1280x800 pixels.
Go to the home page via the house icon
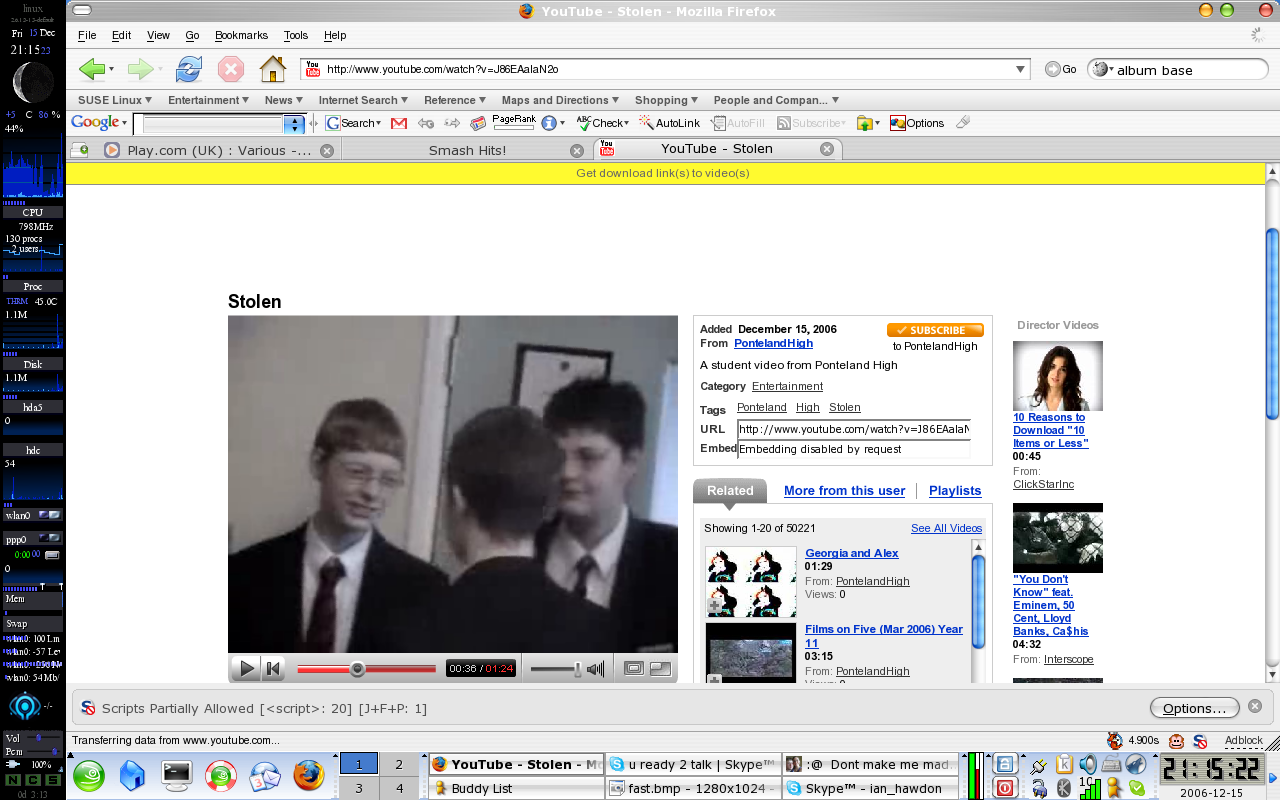coord(272,69)
